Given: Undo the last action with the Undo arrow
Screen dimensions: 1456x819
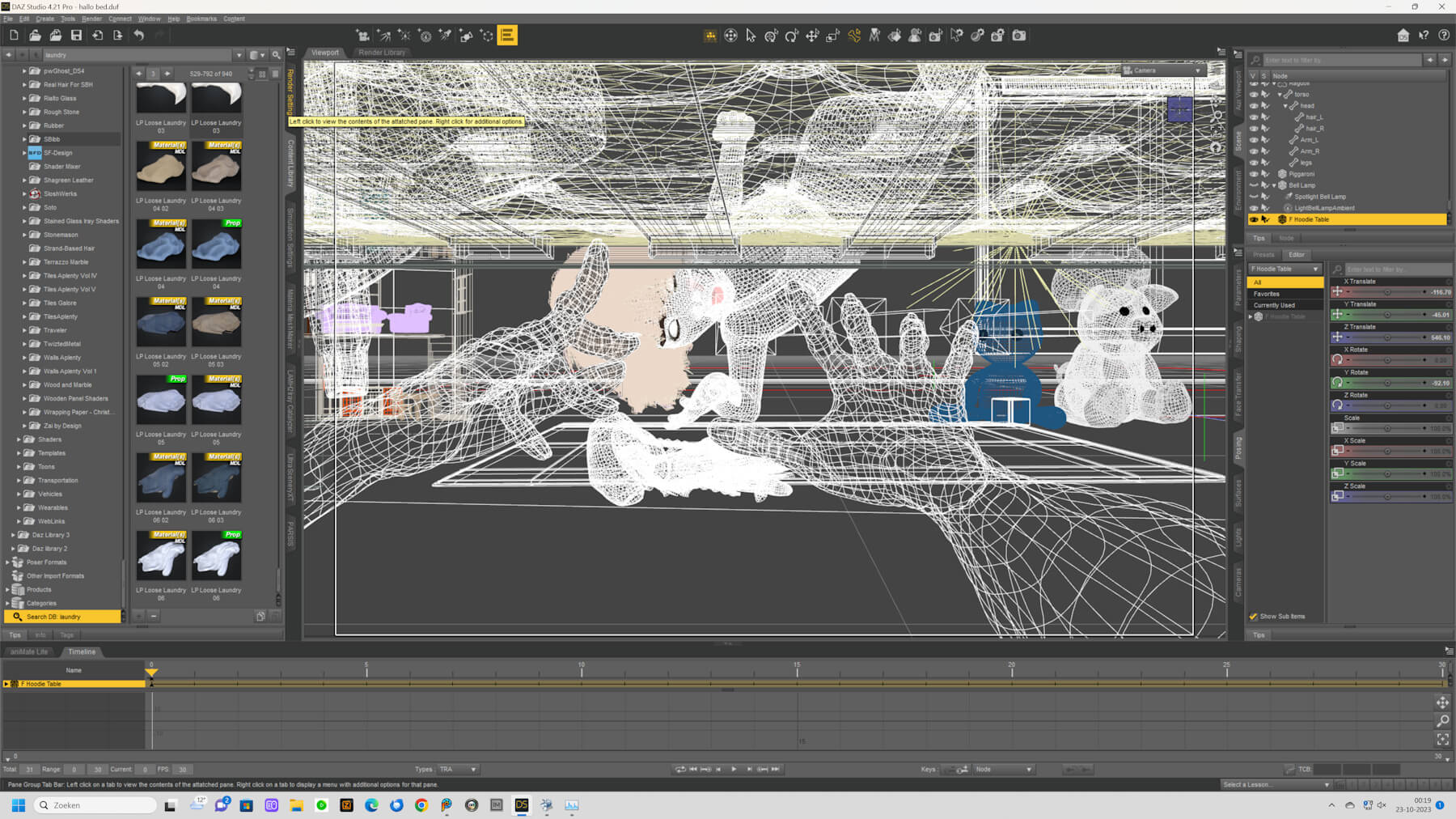Looking at the screenshot, I should point(139,36).
